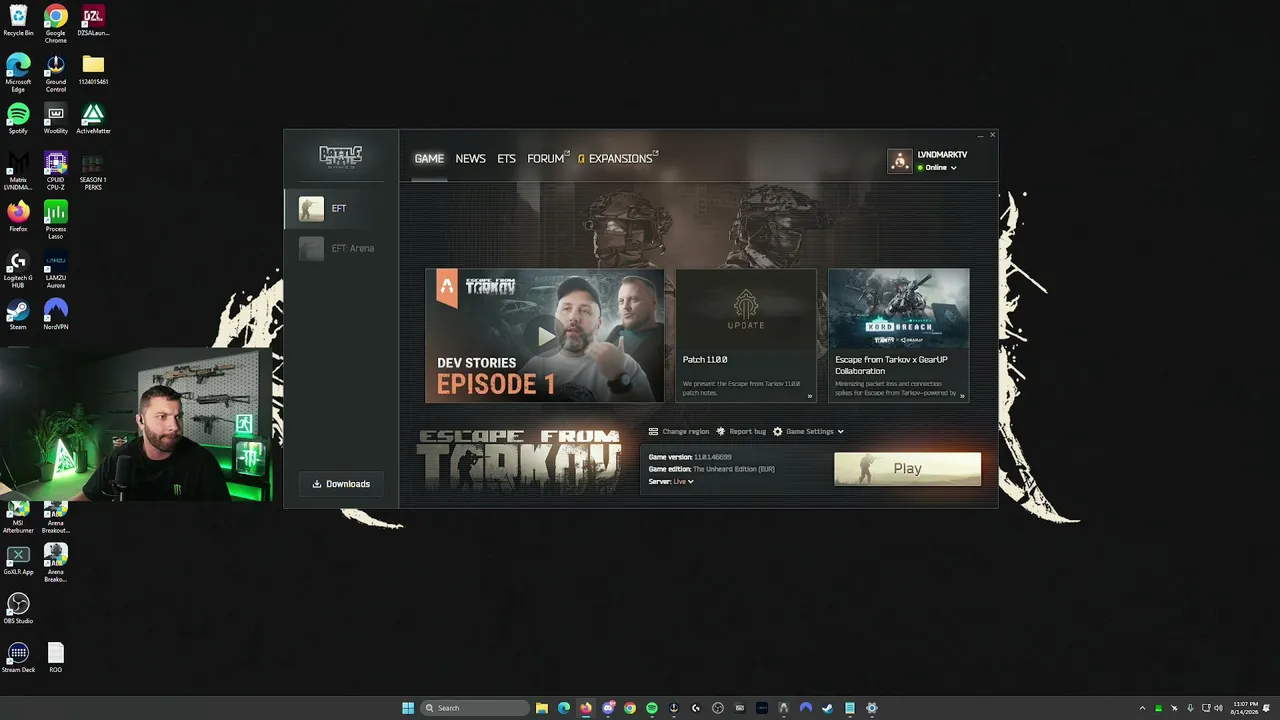
Task: Open the Patch 11.0.0 news card
Action: click(746, 336)
